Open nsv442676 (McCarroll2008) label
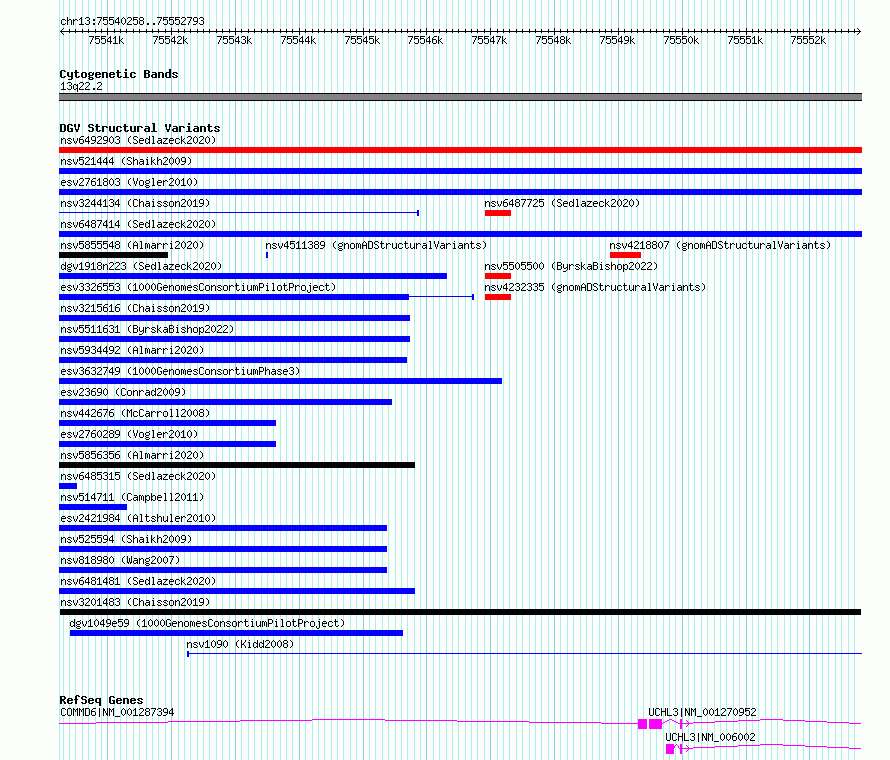Viewport: 890px width, 760px height. 135,413
